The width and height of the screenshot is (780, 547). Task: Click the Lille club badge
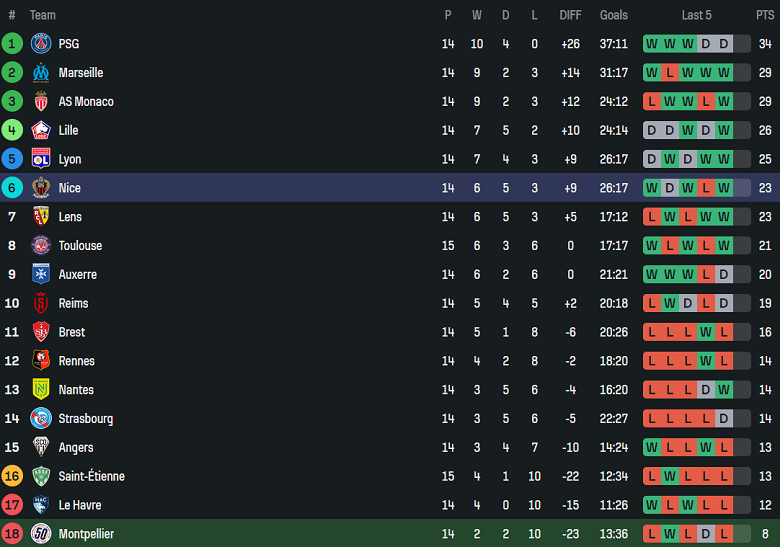(41, 130)
